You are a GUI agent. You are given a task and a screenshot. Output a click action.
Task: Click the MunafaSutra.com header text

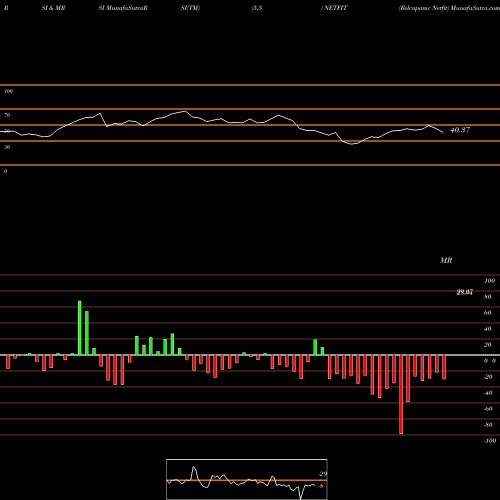pos(475,8)
